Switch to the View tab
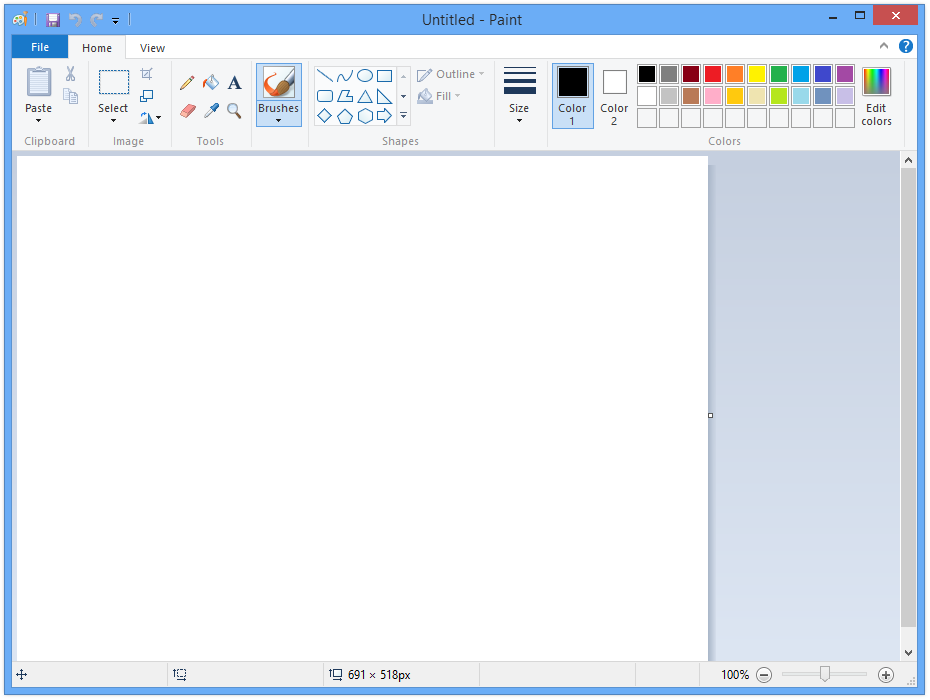Viewport: 930px width, 700px height. pos(152,48)
